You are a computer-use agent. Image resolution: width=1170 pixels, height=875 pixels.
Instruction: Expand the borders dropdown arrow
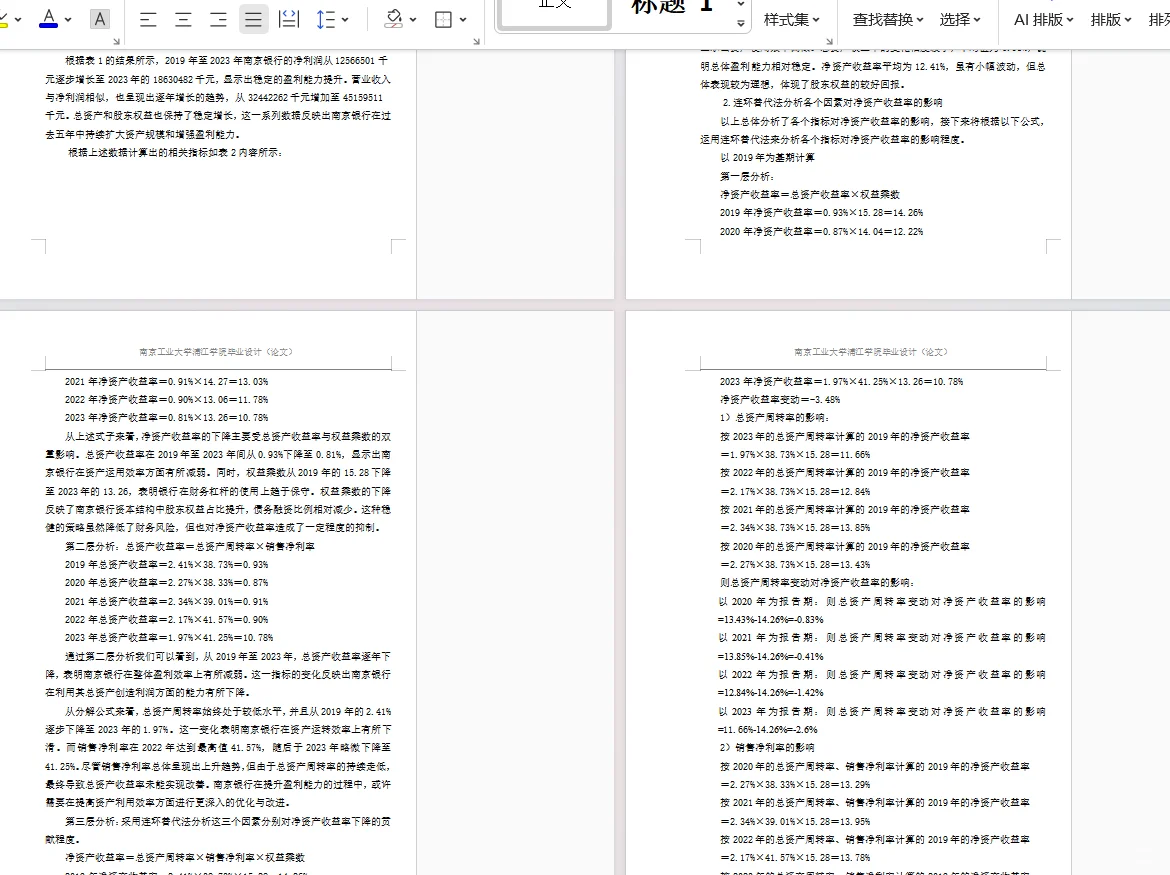[463, 19]
